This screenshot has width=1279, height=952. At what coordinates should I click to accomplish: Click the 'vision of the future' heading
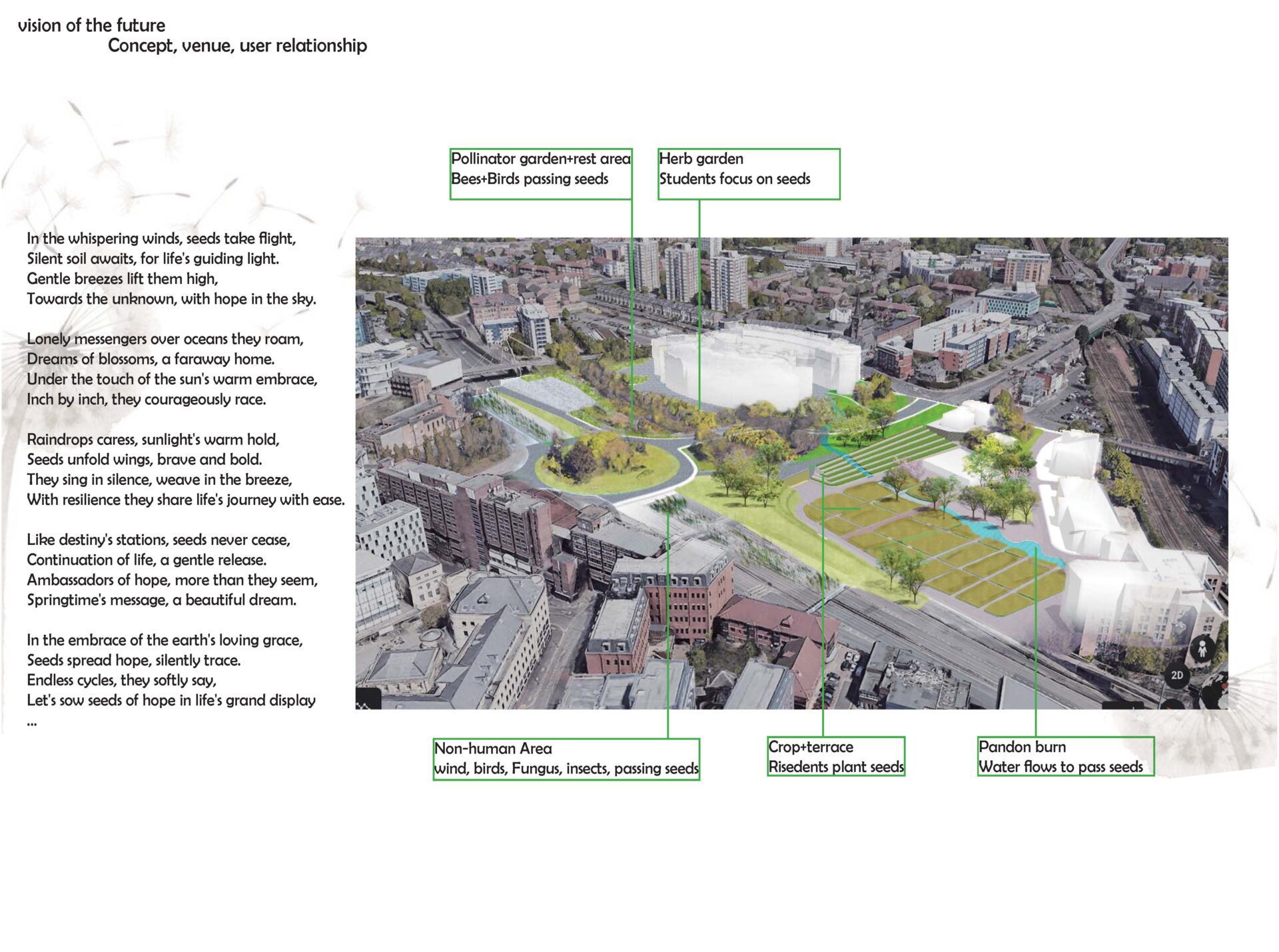click(91, 25)
